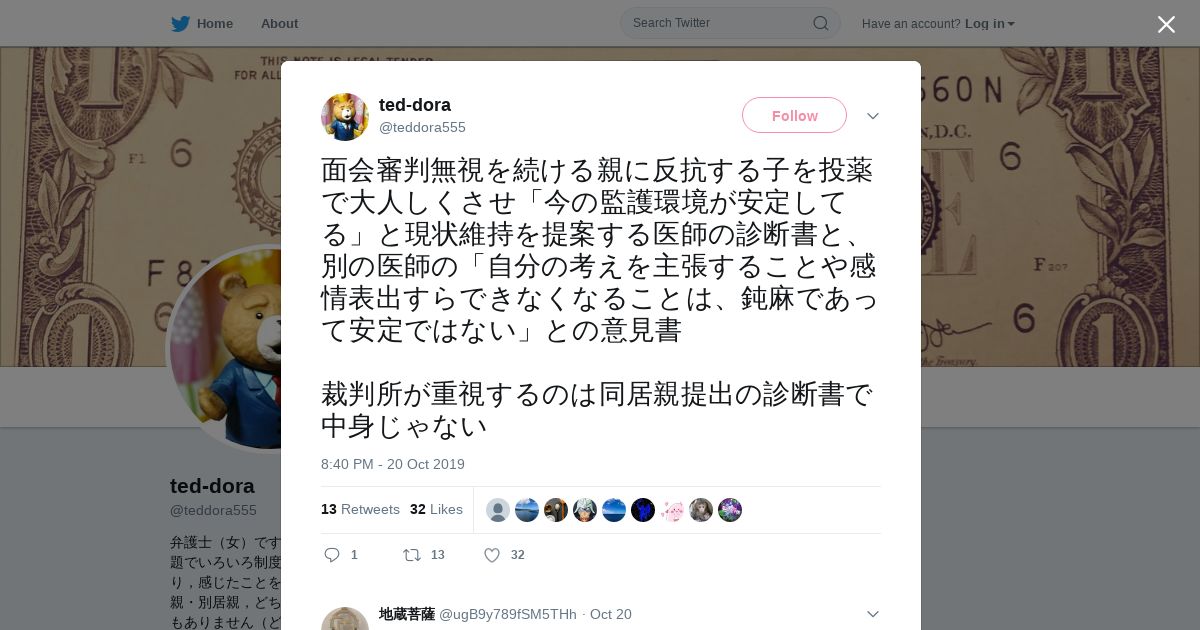Viewport: 1200px width, 630px height.
Task: Open the @teddora555 handle in the tweet header
Action: click(422, 127)
